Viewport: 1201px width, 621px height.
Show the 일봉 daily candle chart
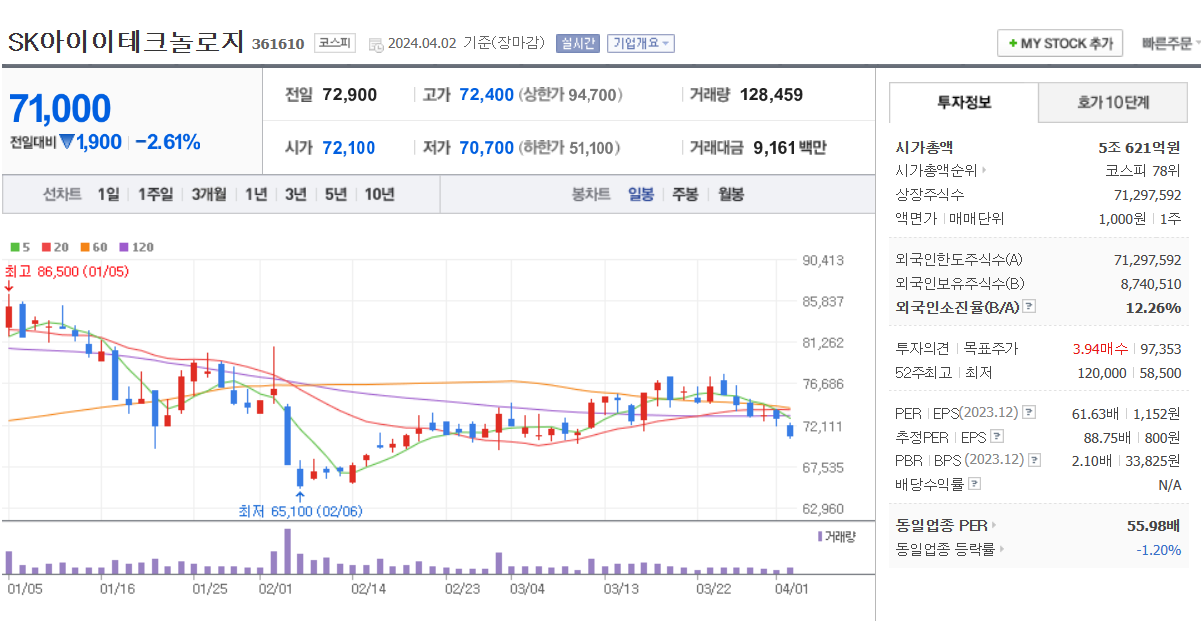[x=641, y=194]
